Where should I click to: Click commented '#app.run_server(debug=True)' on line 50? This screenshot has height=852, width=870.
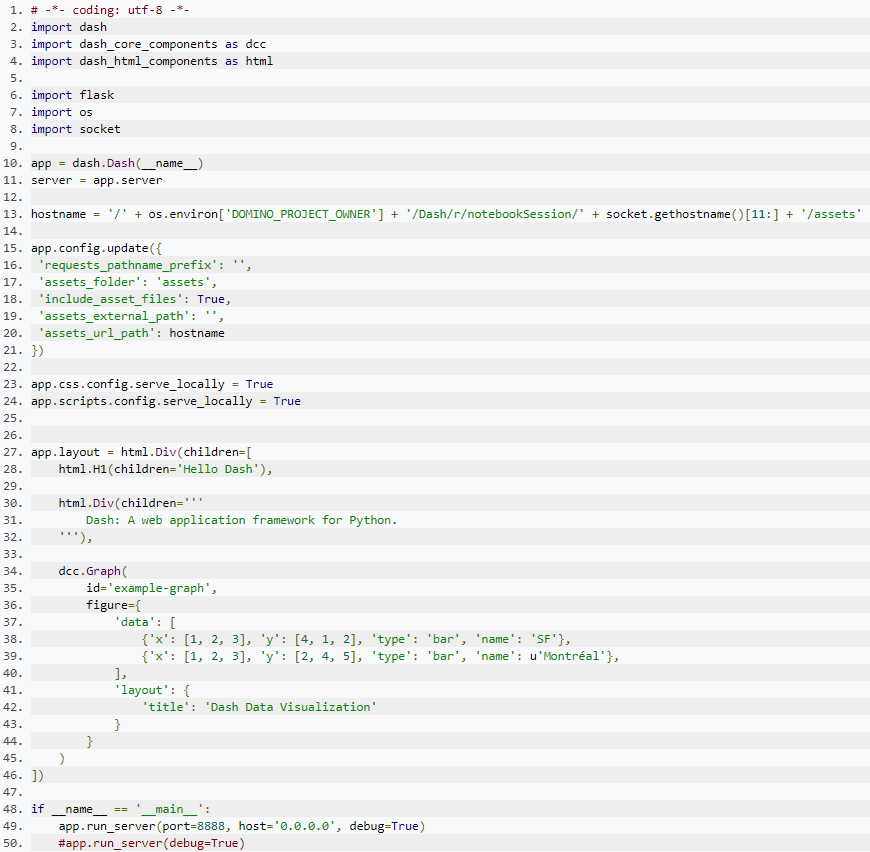(151, 843)
